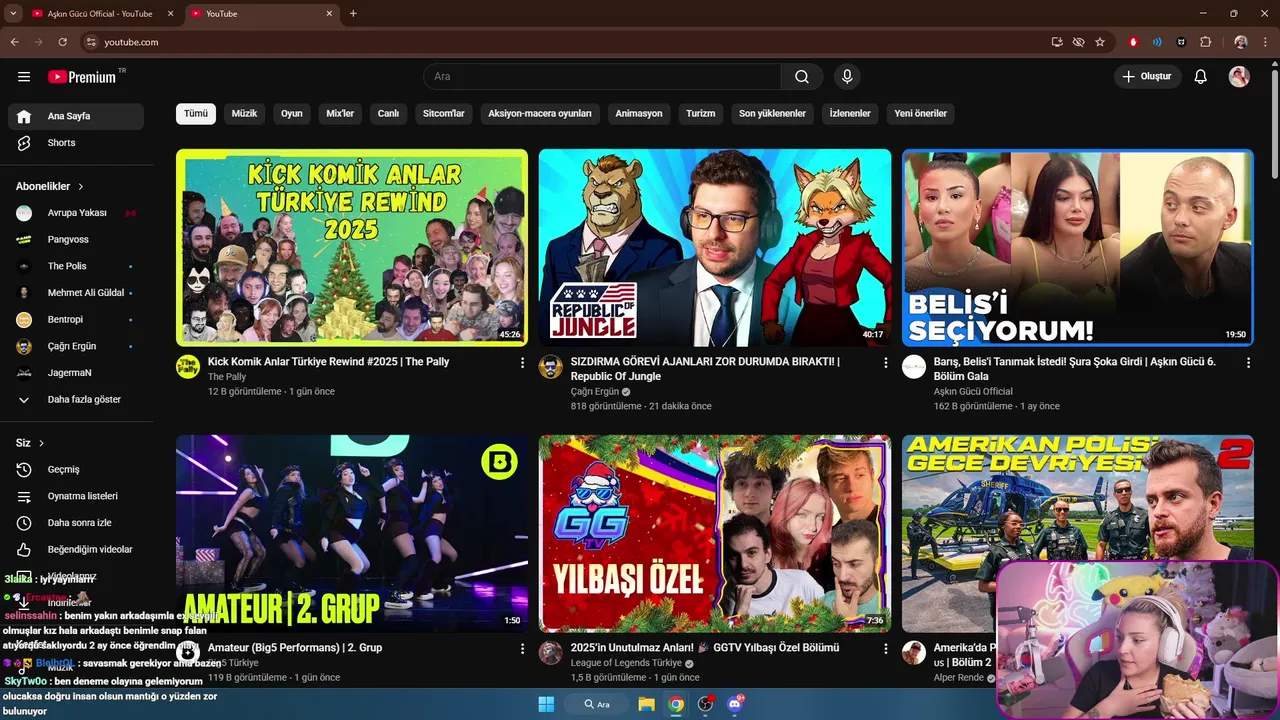The image size is (1280, 720).
Task: Open Daha sonra izle list
Action: pyautogui.click(x=76, y=523)
